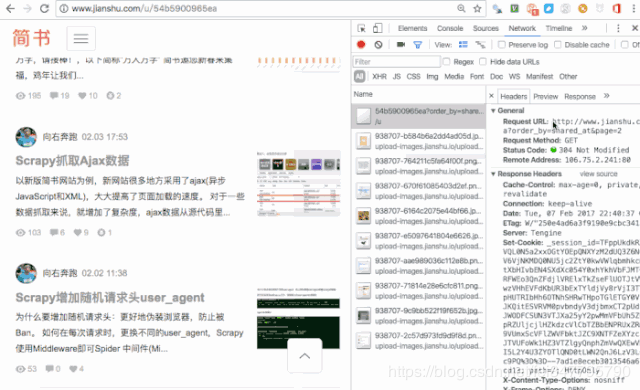Click the red record network log button
640x390 pixels.
click(361, 44)
